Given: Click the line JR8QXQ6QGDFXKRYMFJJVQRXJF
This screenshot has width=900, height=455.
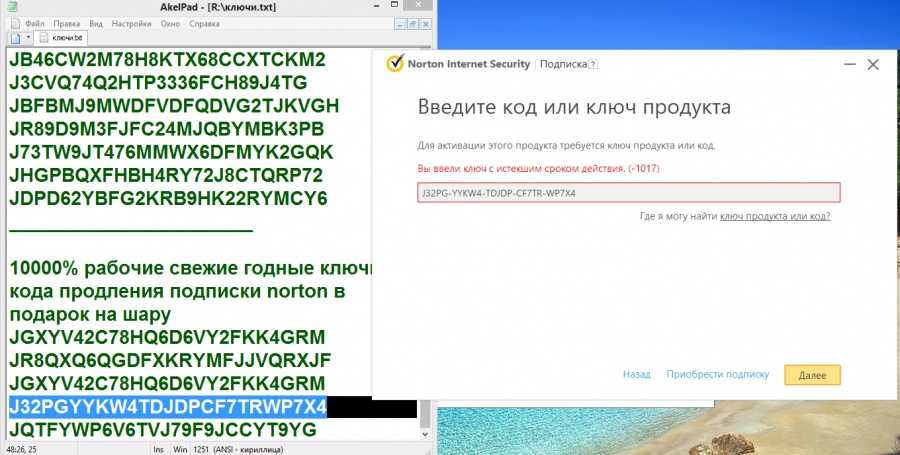Looking at the screenshot, I should point(170,360).
